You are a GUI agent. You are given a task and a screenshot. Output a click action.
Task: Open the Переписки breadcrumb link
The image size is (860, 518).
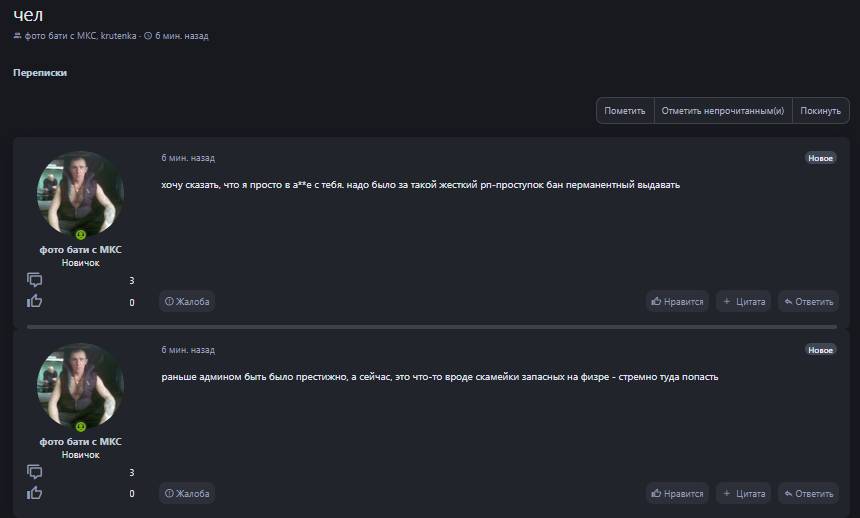tap(40, 73)
